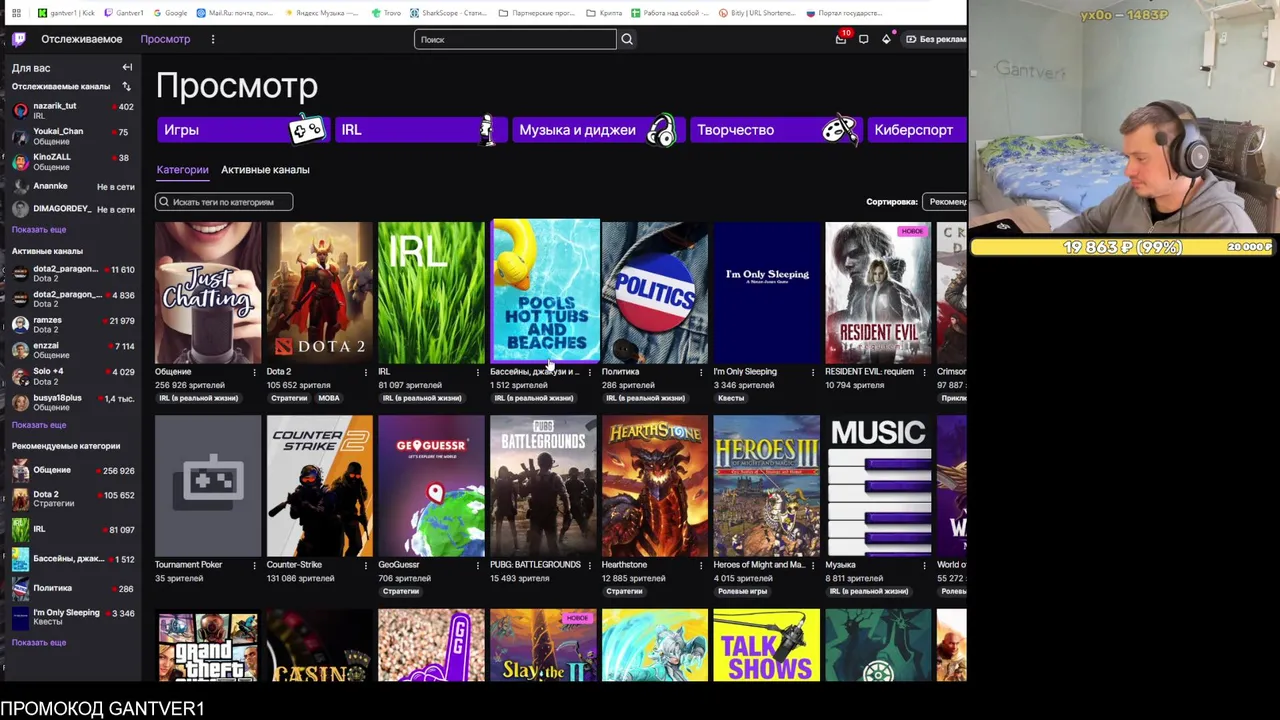Open 'Solo +4' channel in sidebar
1280x720 pixels.
[x=70, y=376]
